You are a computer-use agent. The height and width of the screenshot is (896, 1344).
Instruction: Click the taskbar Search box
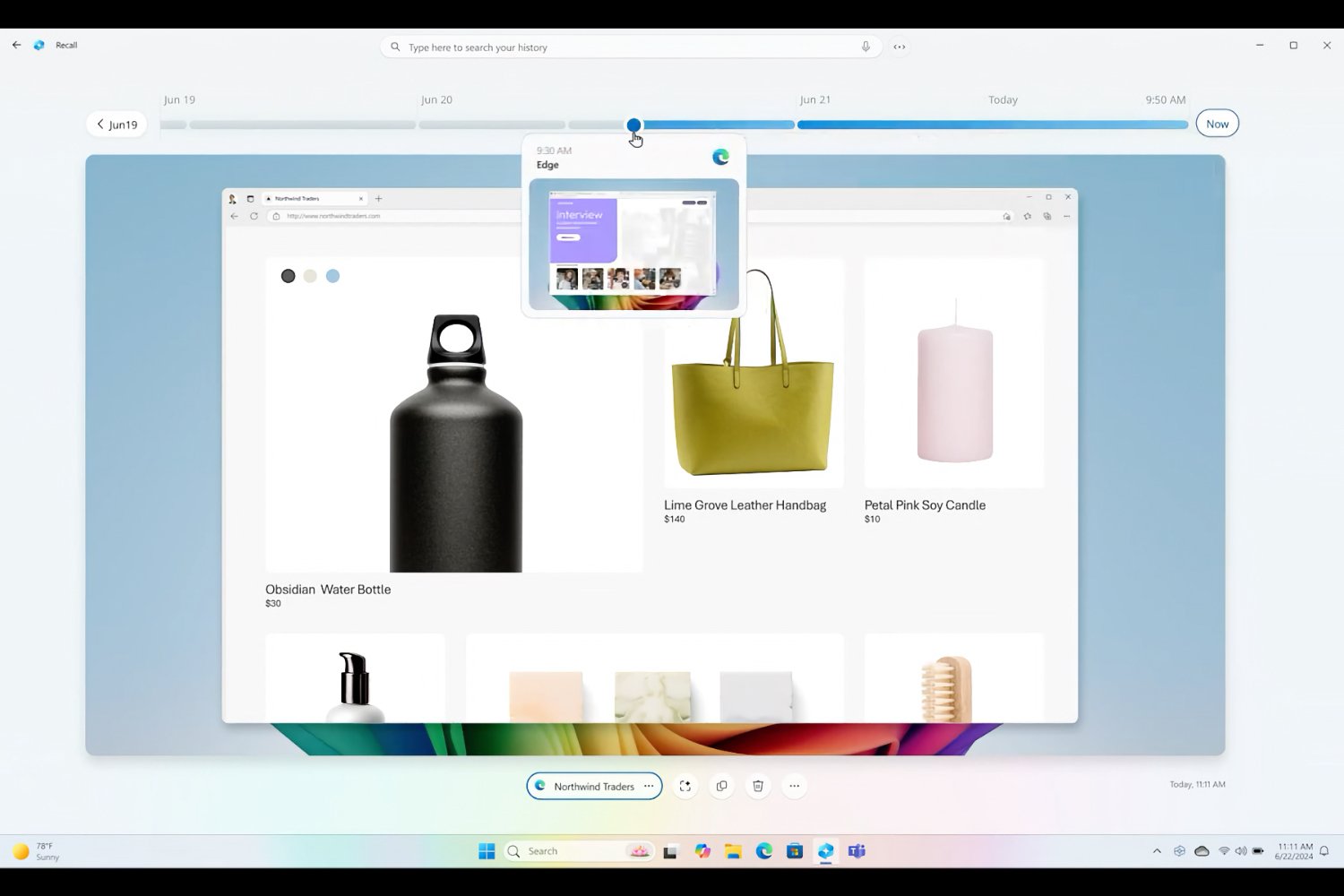(578, 851)
